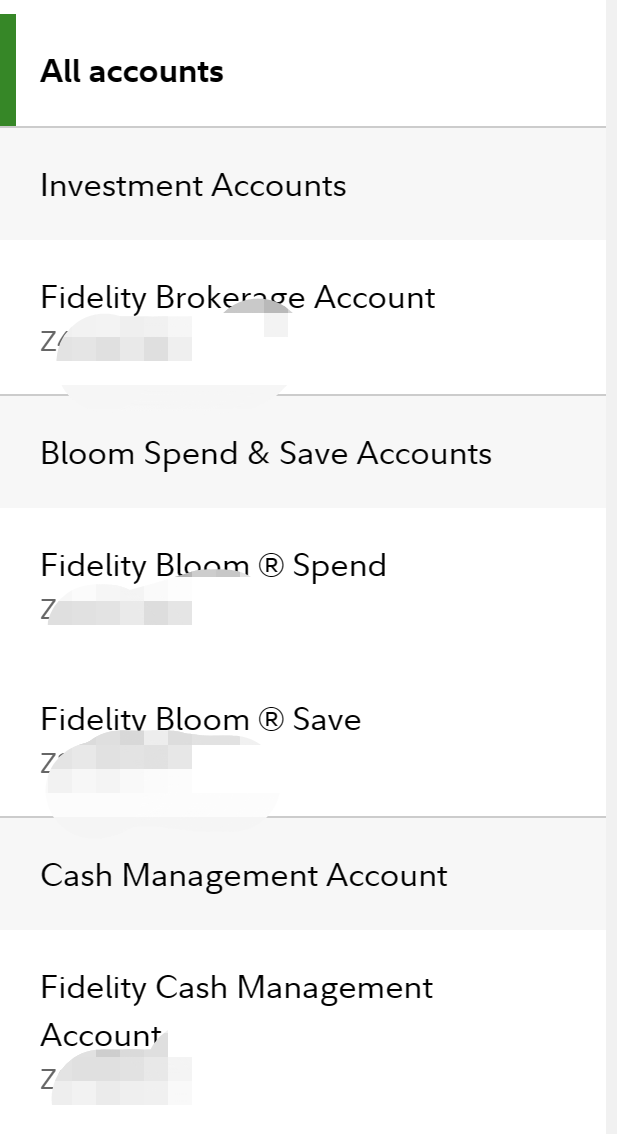The image size is (617, 1134).
Task: Click the masked Bloom Spend account number
Action: pos(118,609)
